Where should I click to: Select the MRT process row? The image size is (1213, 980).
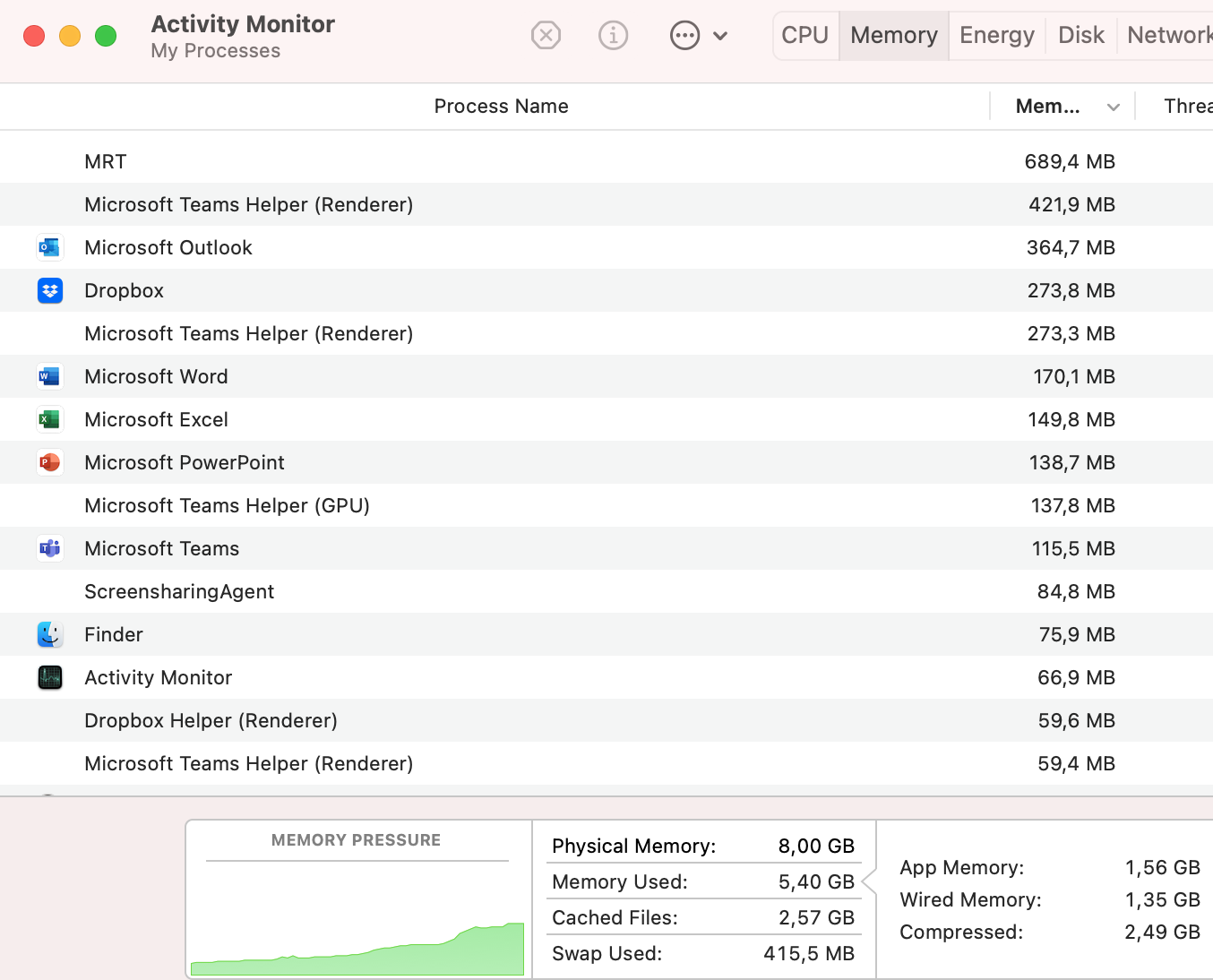606,161
